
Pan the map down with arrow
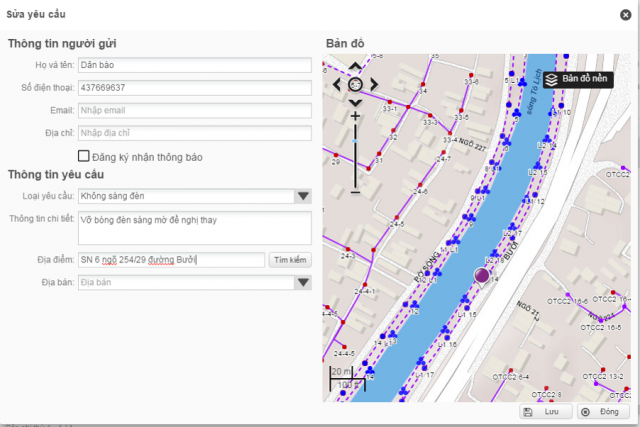click(355, 102)
